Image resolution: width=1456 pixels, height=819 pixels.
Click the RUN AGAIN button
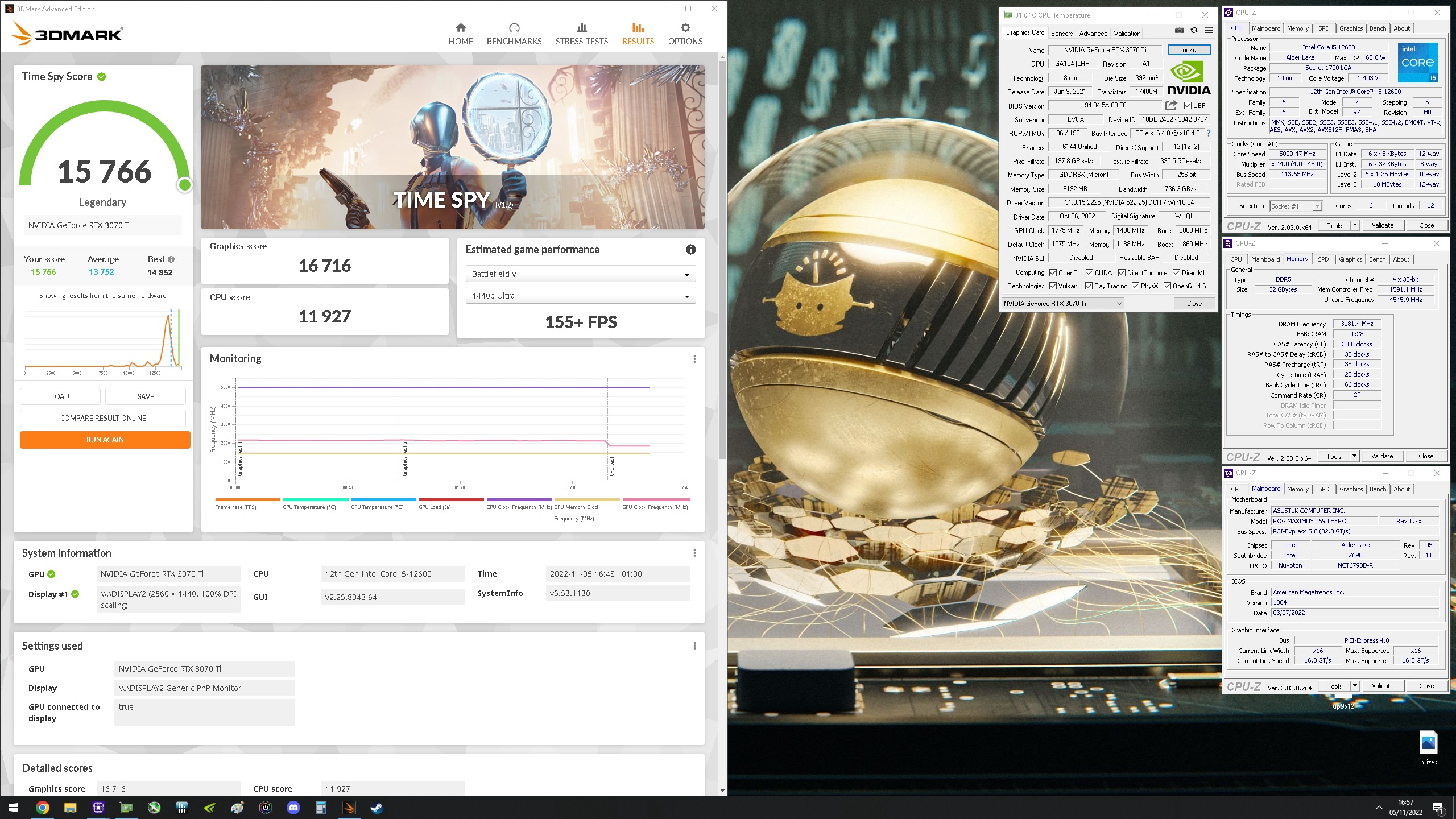pos(105,440)
